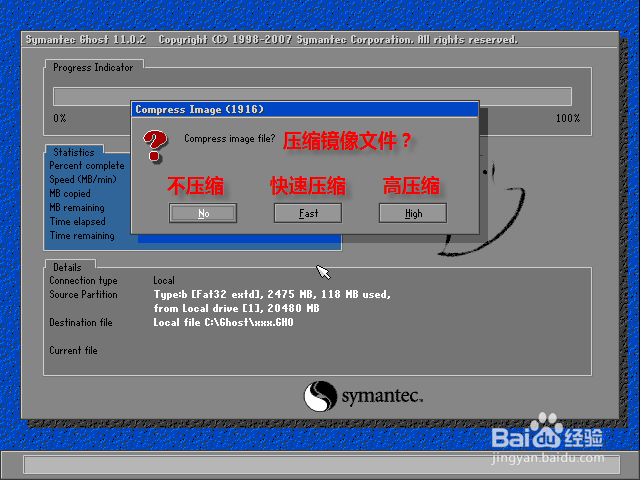Click the 'Type:b [Fat32 extd]' partition details
This screenshot has height=480, width=640.
click(272, 294)
